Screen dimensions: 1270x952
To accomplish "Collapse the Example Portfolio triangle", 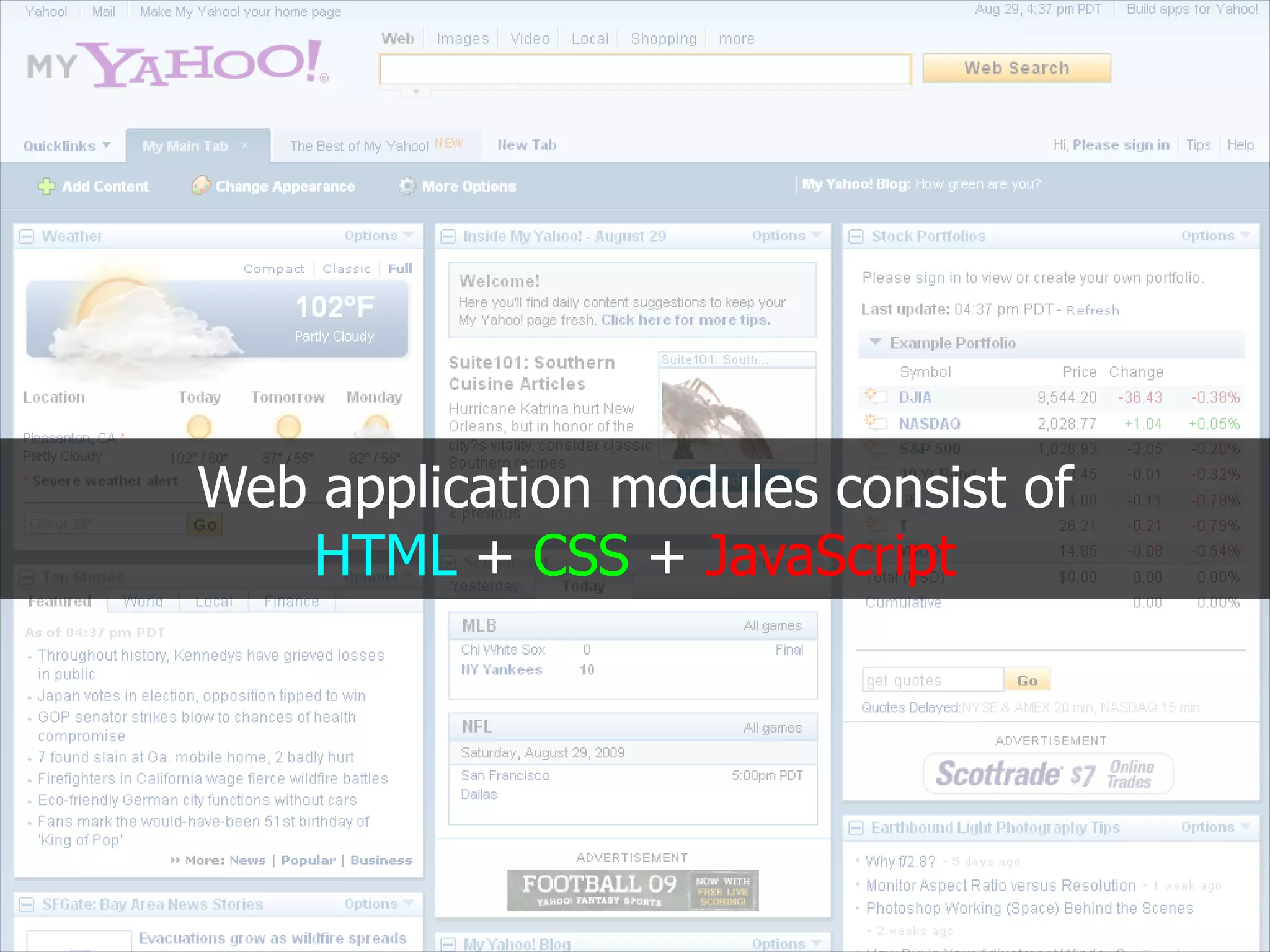I will 875,342.
